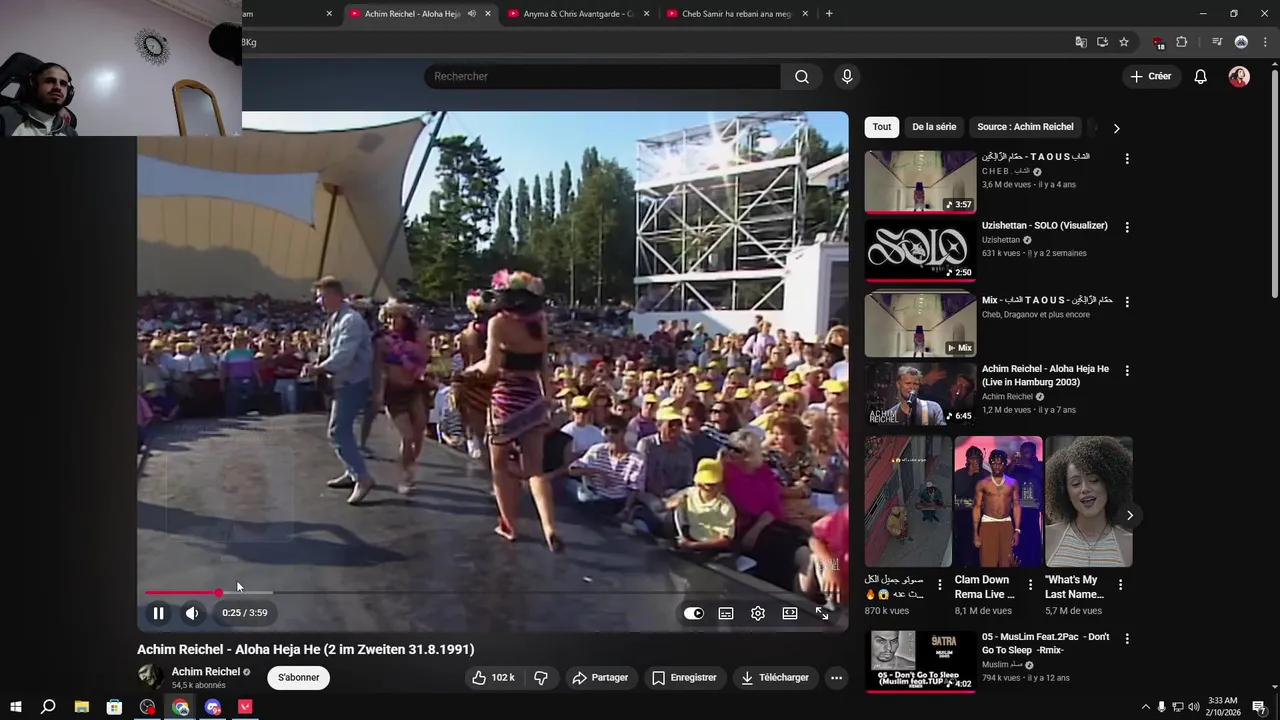Image resolution: width=1280 pixels, height=720 pixels.
Task: Switch to Anyma & Chris Avantgarde tab
Action: point(579,14)
